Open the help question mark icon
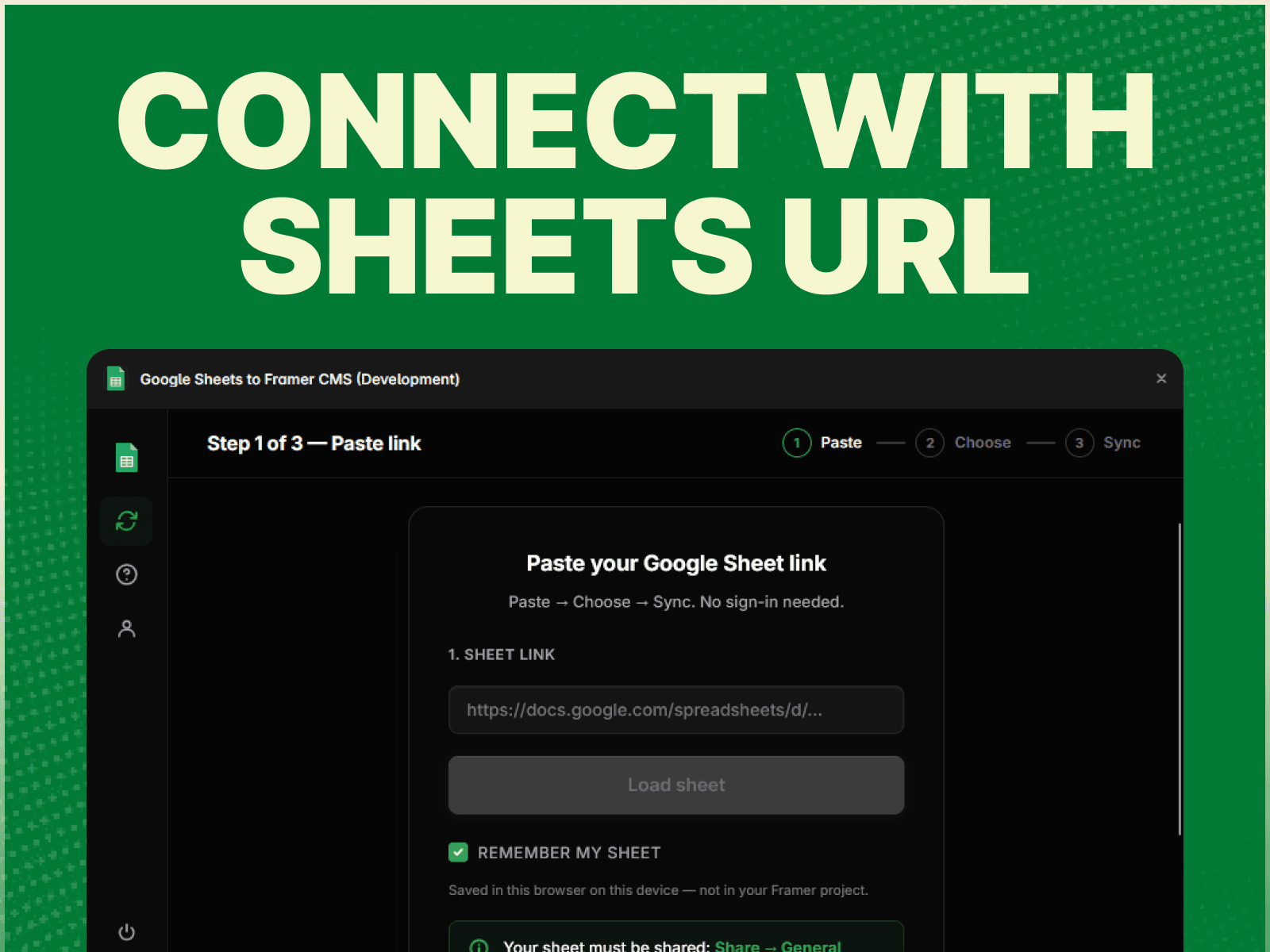The height and width of the screenshot is (952, 1270). coord(127,574)
